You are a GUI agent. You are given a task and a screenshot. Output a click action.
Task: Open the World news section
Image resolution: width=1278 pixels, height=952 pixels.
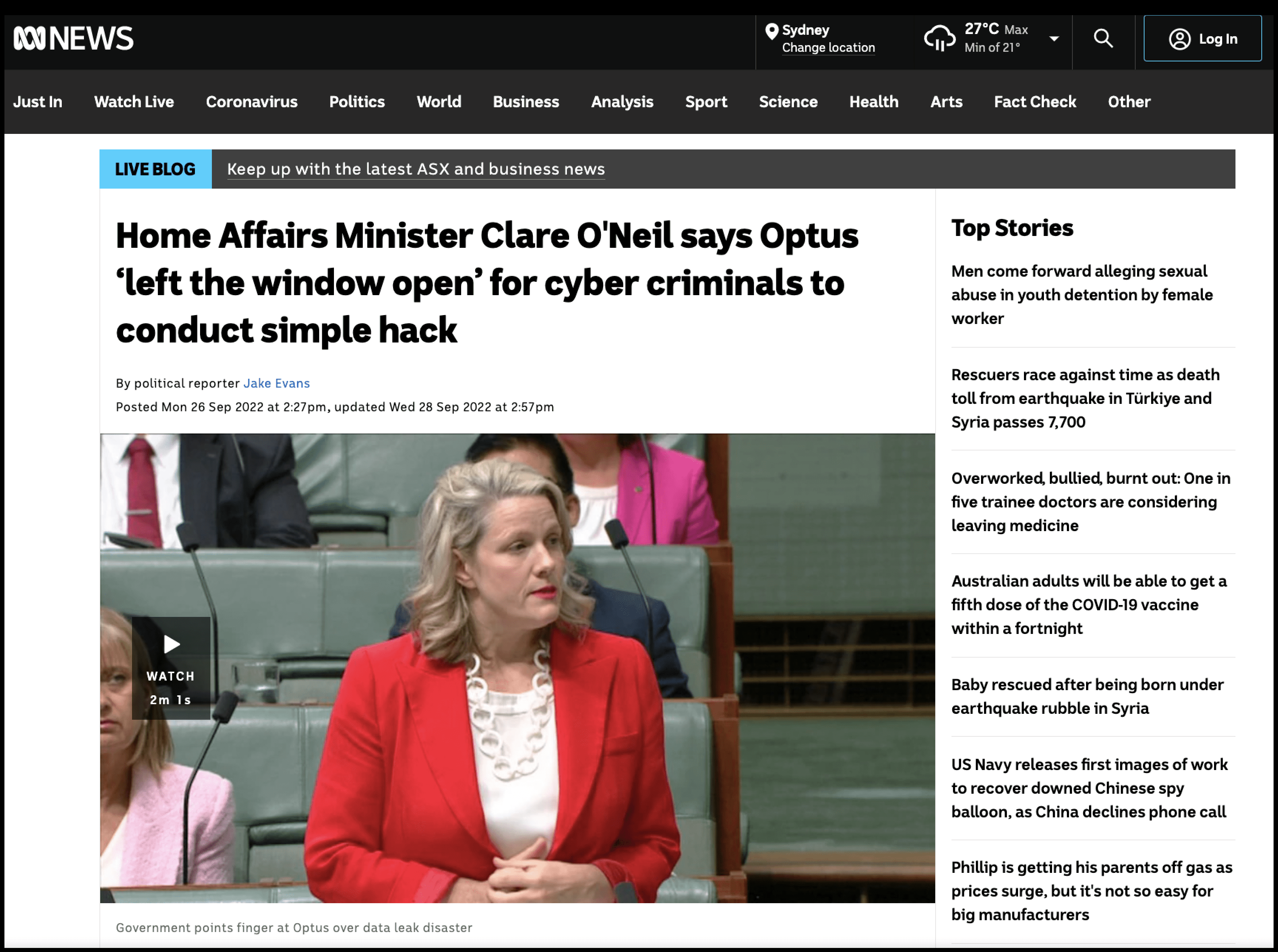tap(439, 102)
